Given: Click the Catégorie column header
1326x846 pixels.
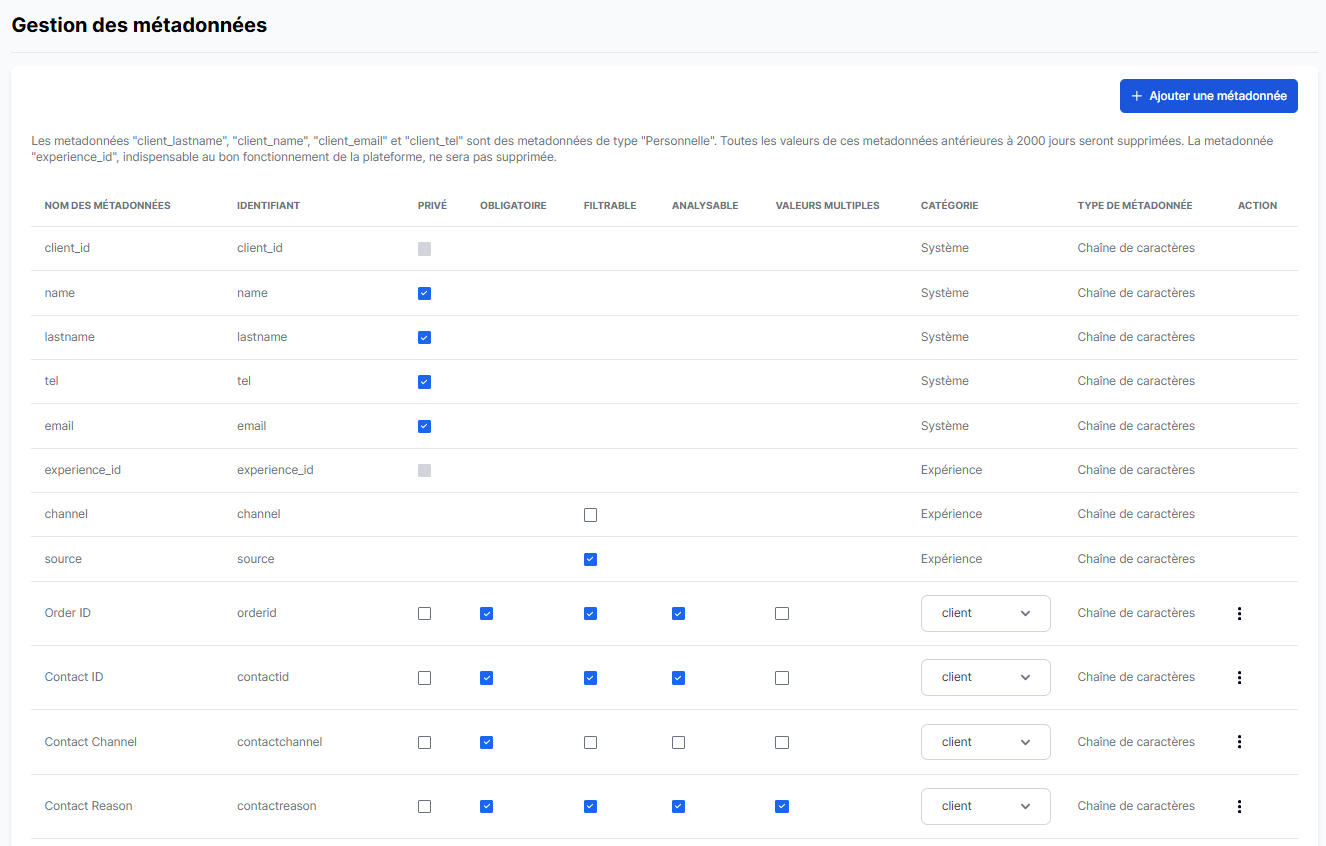Looking at the screenshot, I should click(949, 205).
